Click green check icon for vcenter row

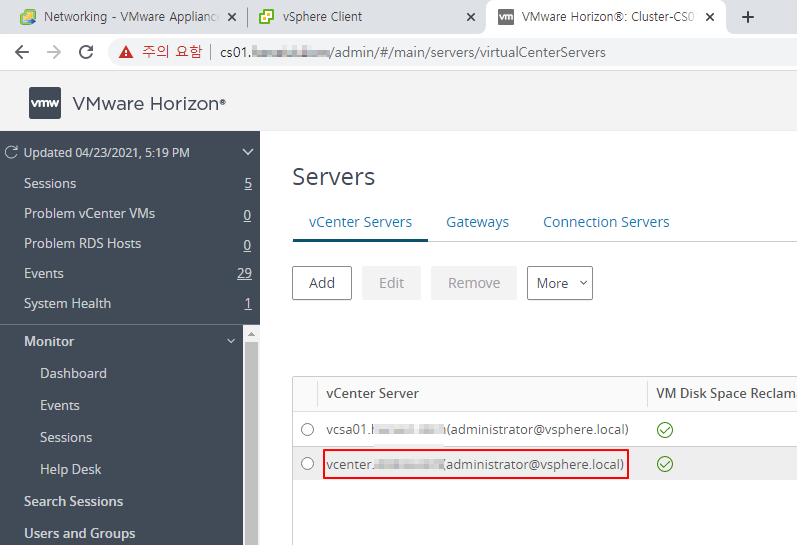[664, 464]
